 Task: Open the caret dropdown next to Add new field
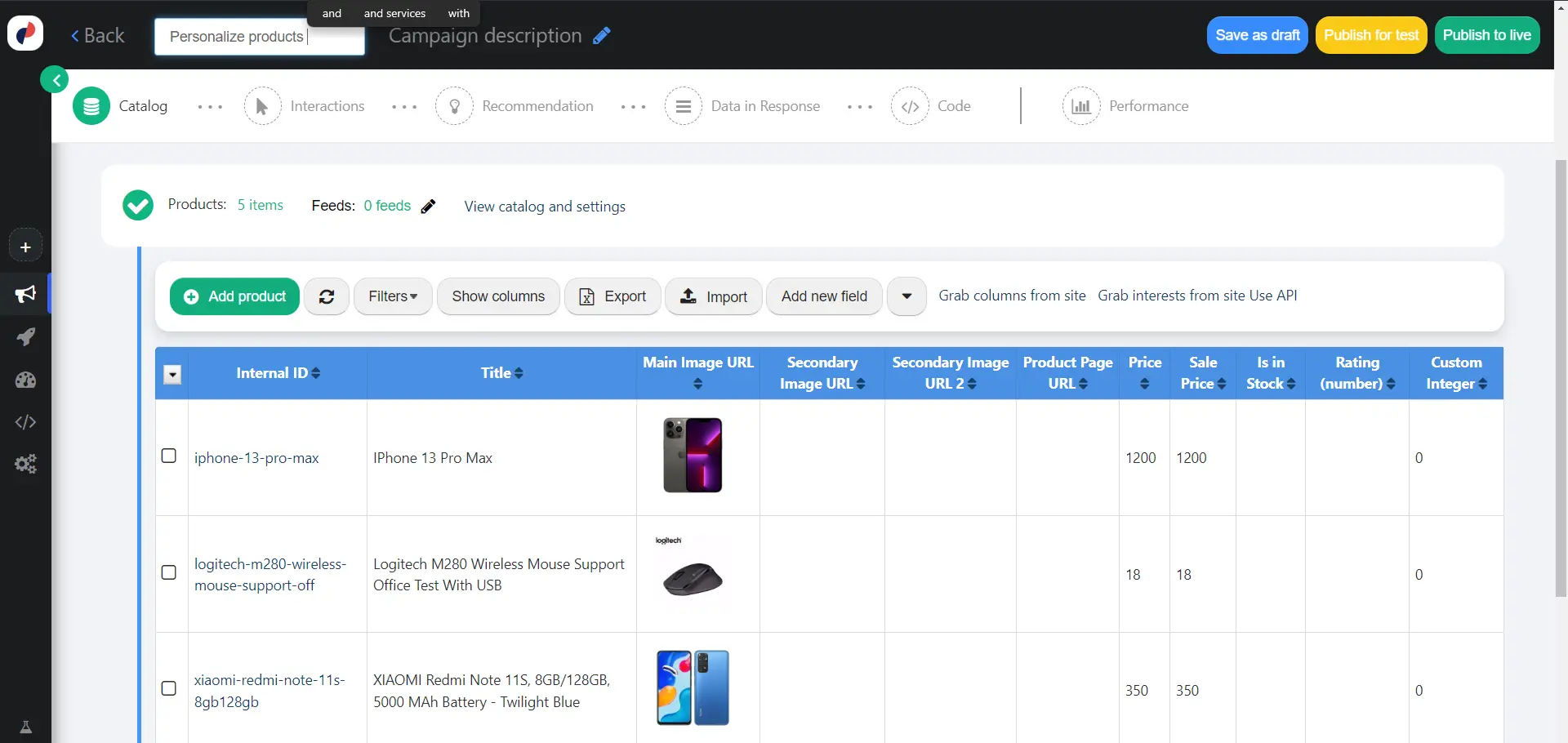[x=906, y=296]
